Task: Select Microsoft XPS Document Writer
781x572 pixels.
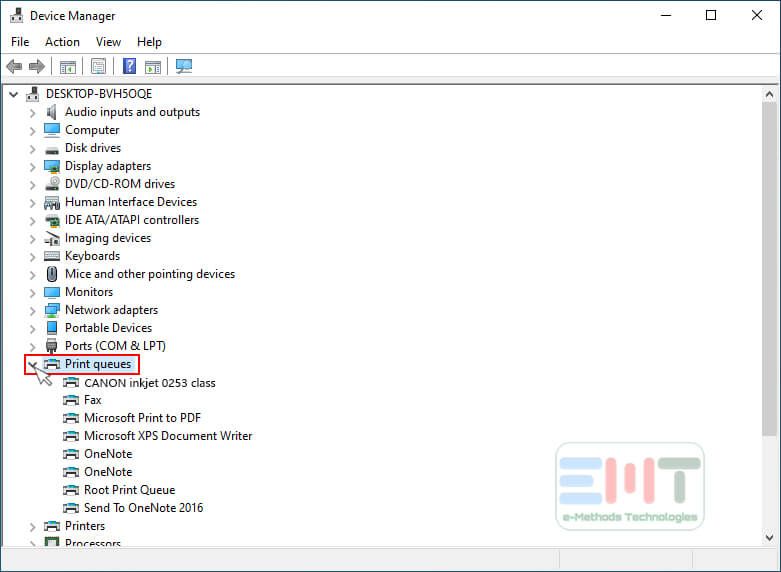Action: [168, 436]
